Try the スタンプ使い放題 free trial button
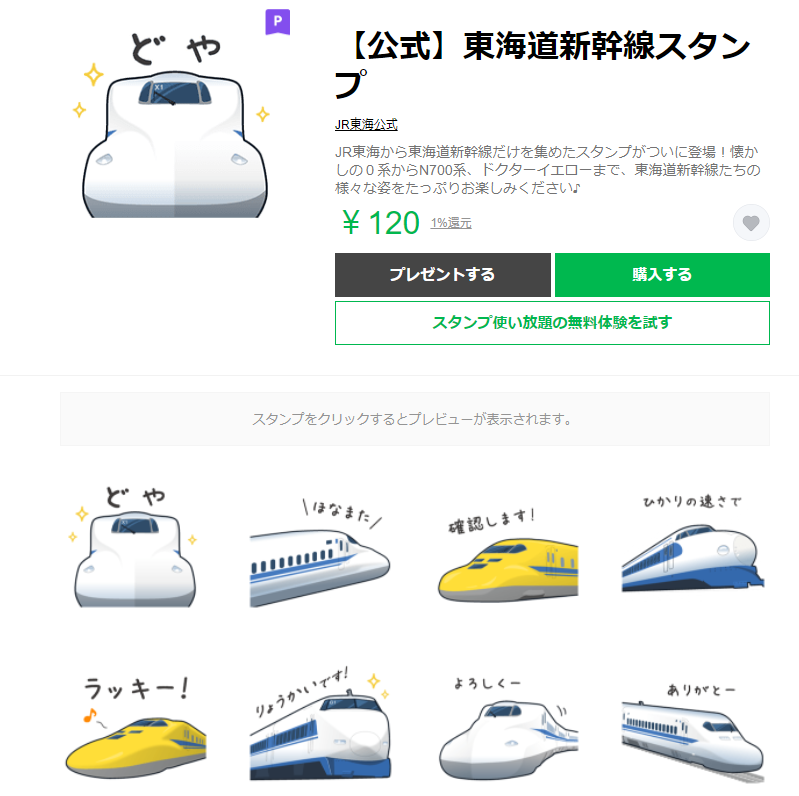The height and width of the screenshot is (796, 799). tap(552, 323)
